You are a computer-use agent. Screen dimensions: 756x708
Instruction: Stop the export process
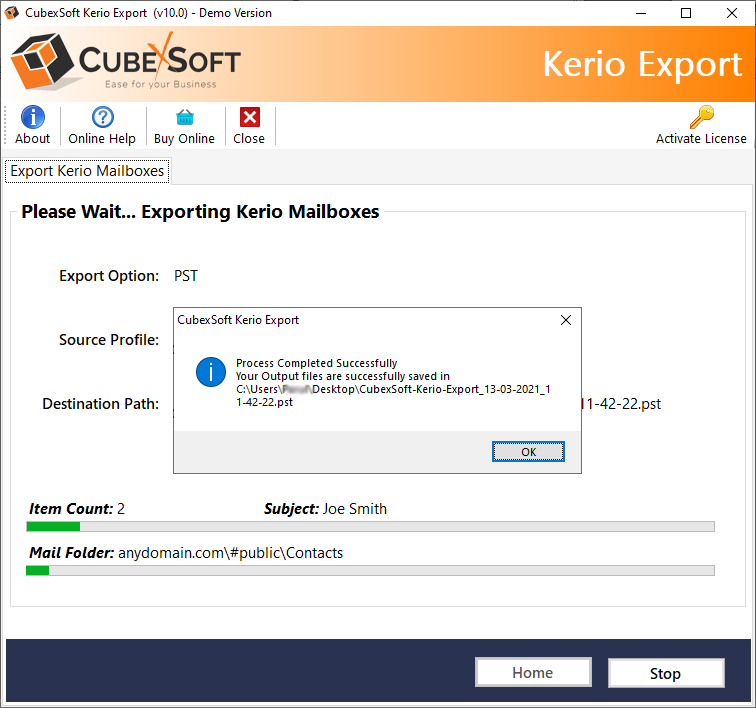(x=666, y=673)
